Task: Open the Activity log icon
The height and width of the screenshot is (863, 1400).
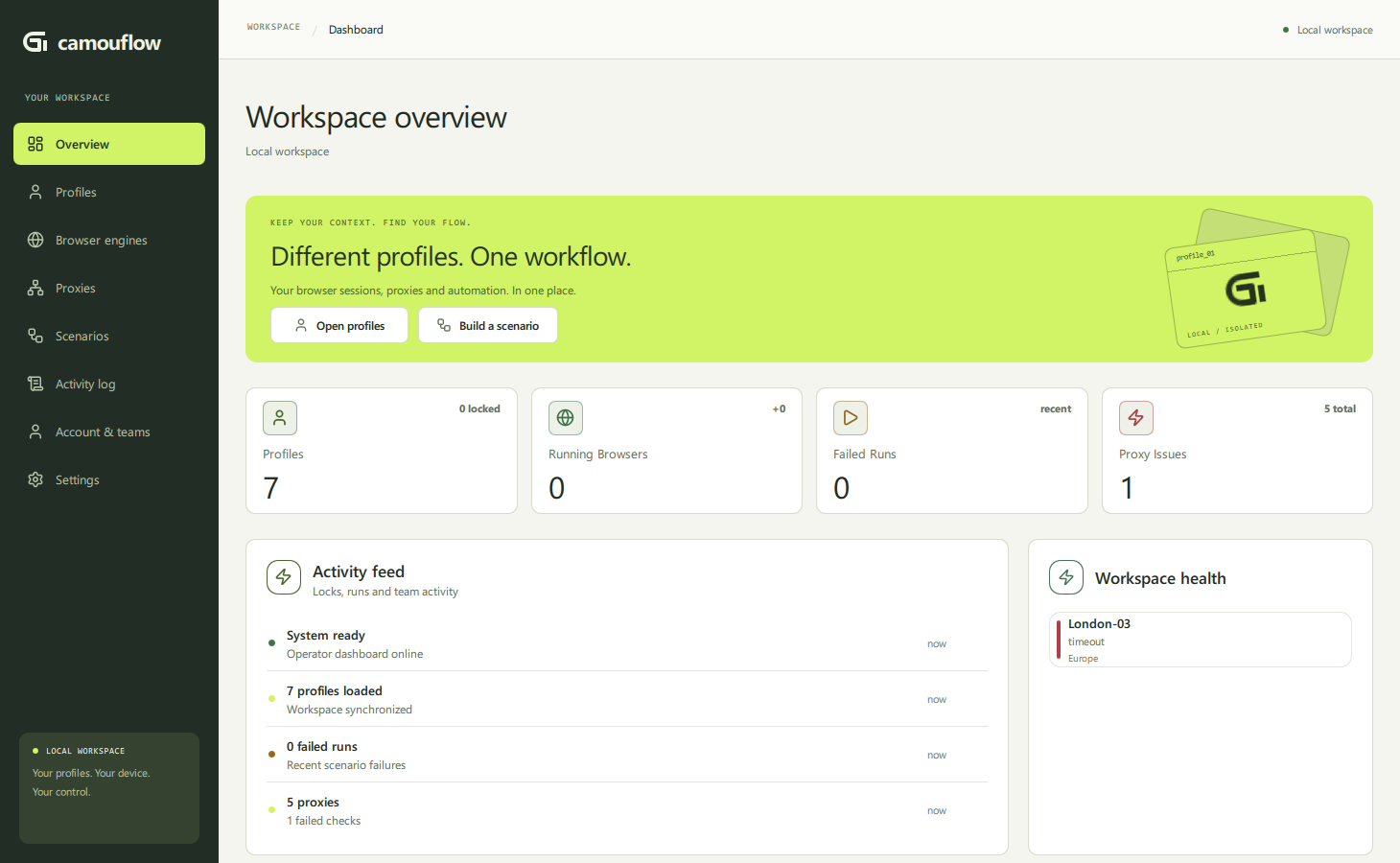Action: click(x=35, y=384)
